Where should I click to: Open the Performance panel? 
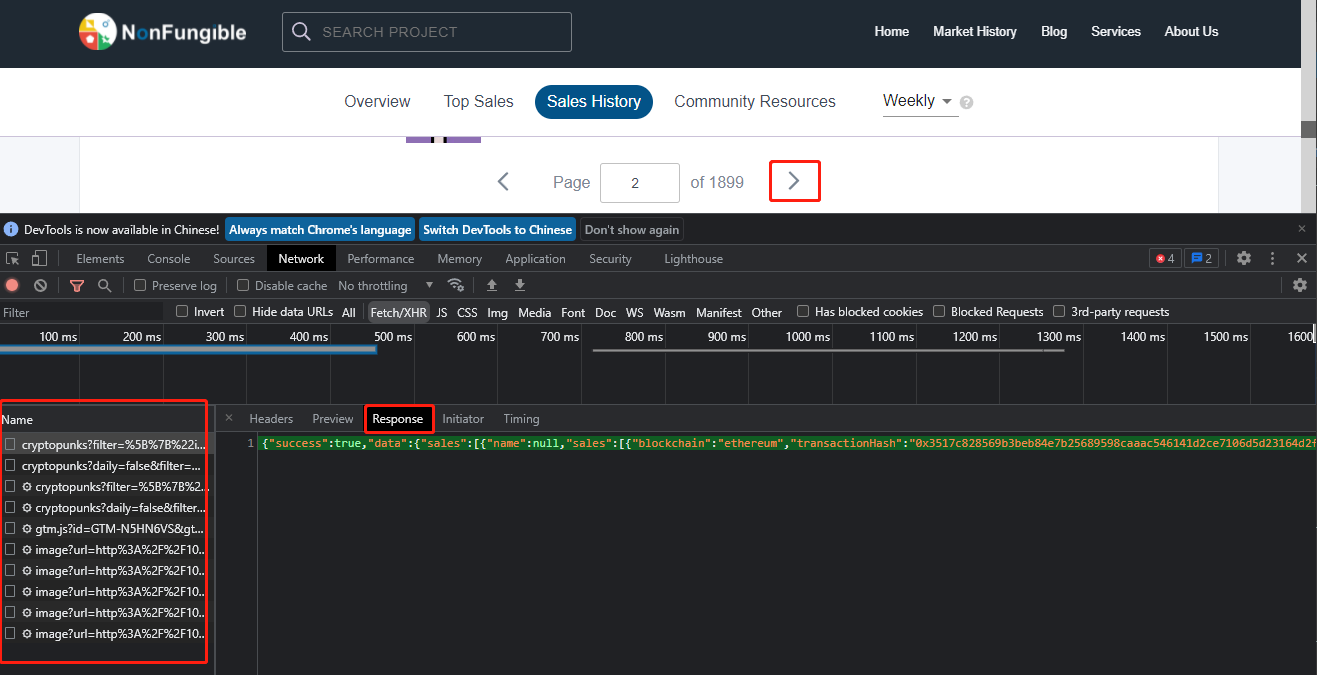pyautogui.click(x=381, y=258)
